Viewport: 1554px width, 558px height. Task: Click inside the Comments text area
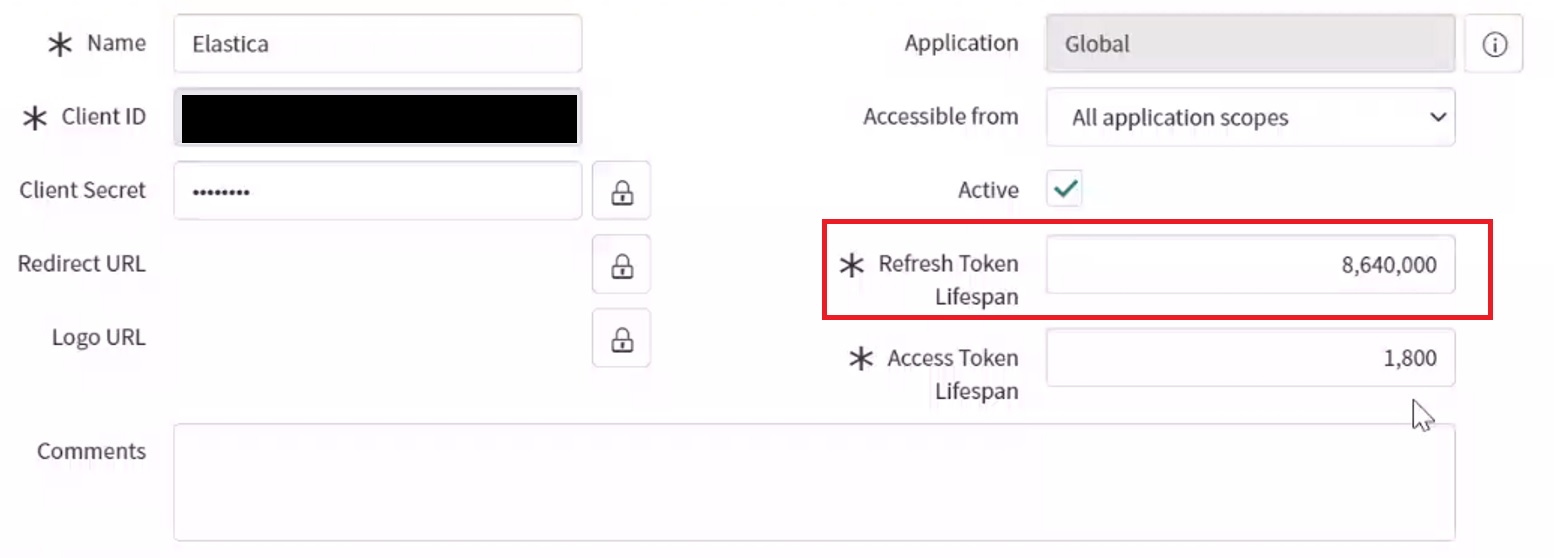click(814, 482)
